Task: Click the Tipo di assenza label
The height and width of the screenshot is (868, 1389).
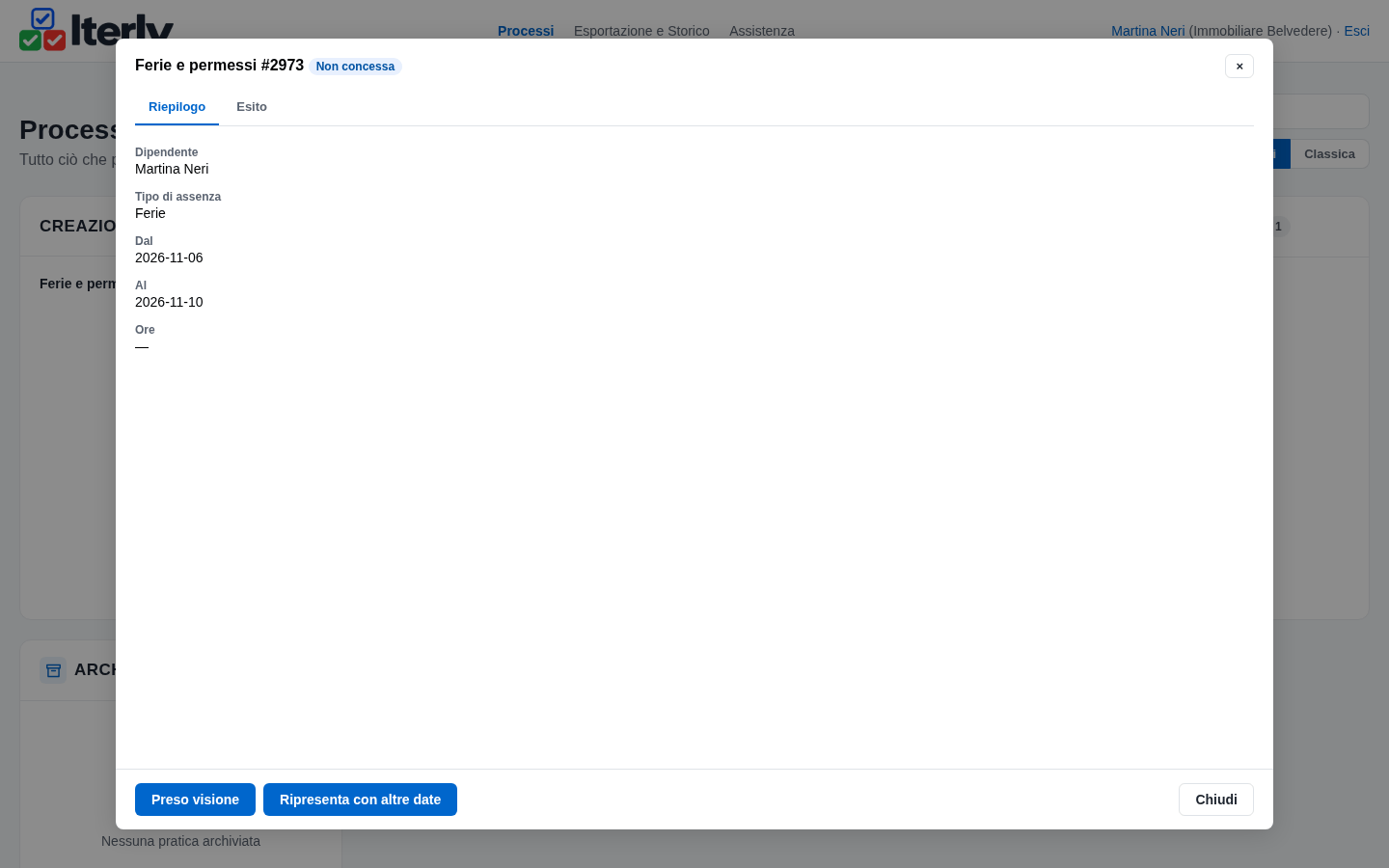Action: pyautogui.click(x=177, y=197)
